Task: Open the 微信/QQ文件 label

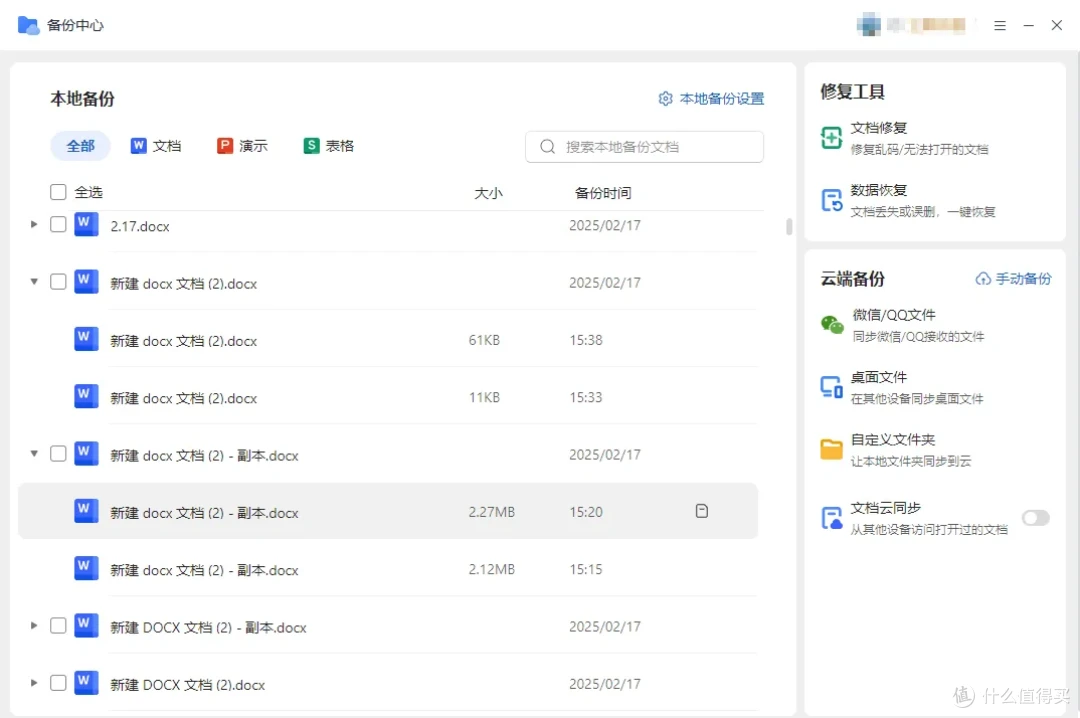Action: tap(893, 315)
